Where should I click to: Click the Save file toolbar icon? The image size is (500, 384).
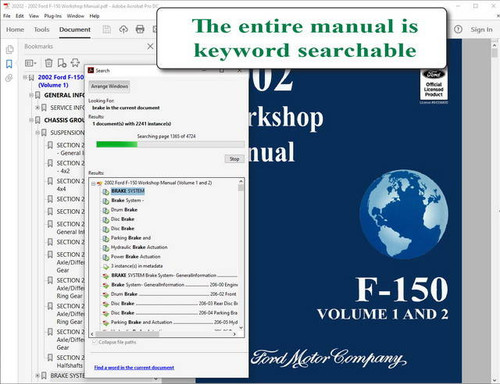click(x=107, y=30)
